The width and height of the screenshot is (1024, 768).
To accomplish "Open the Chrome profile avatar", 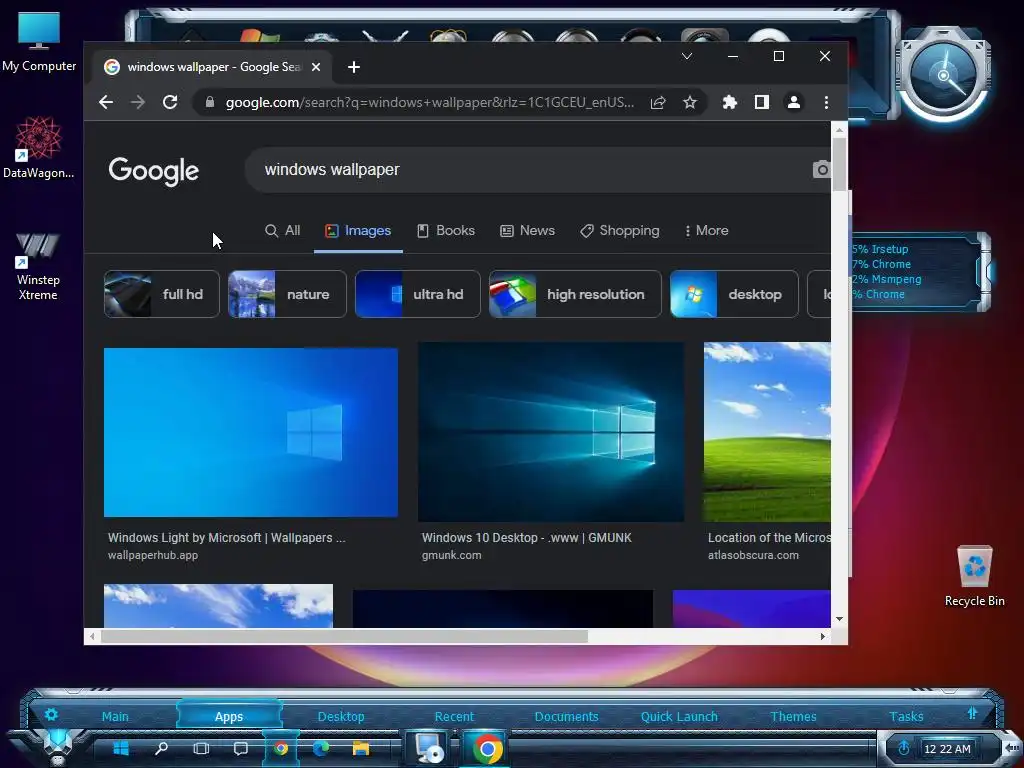I will coord(793,103).
